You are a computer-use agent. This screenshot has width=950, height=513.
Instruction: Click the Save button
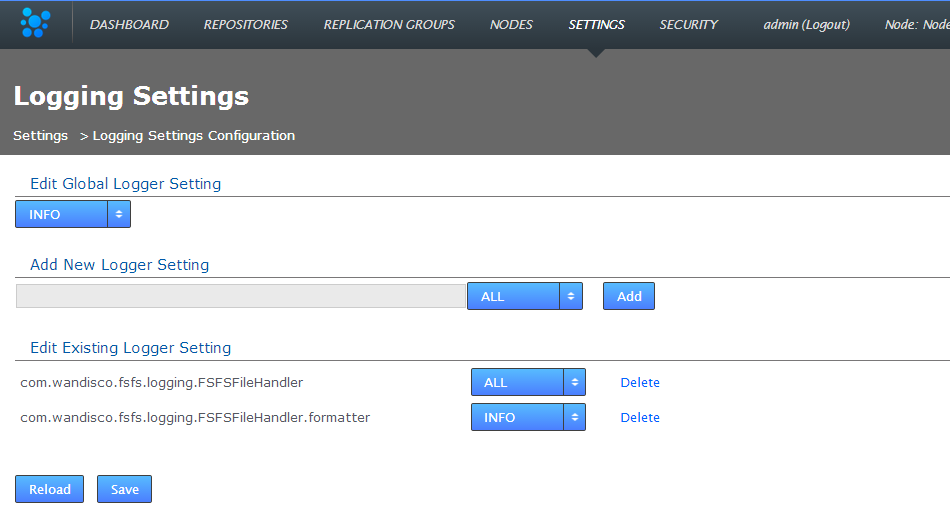point(124,489)
